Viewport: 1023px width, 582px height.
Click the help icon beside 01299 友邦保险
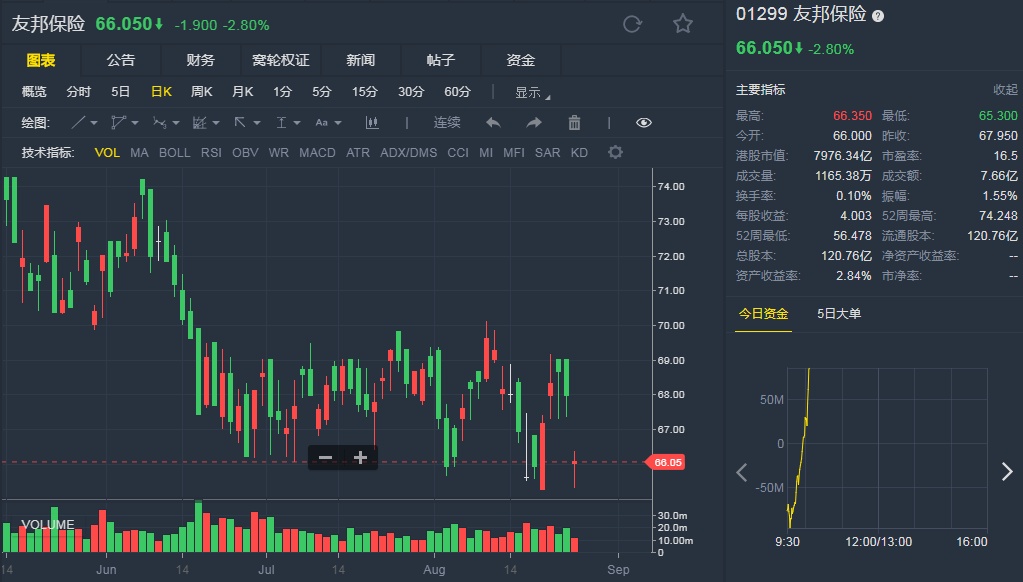(x=878, y=17)
